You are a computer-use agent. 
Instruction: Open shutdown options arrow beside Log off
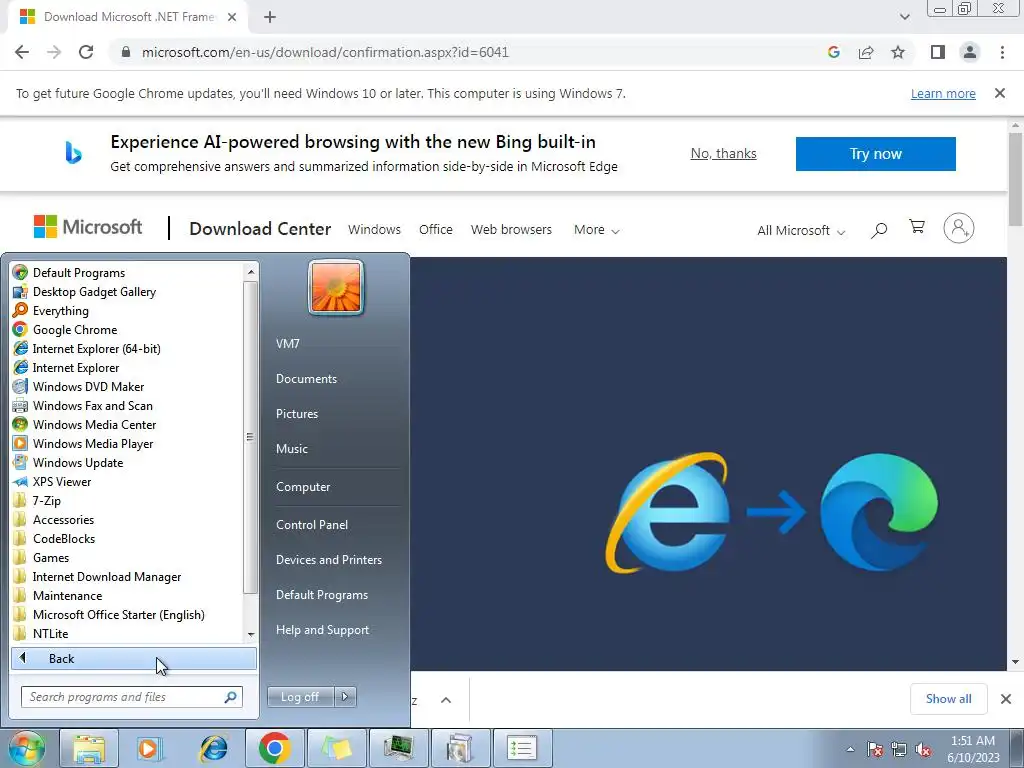[345, 697]
